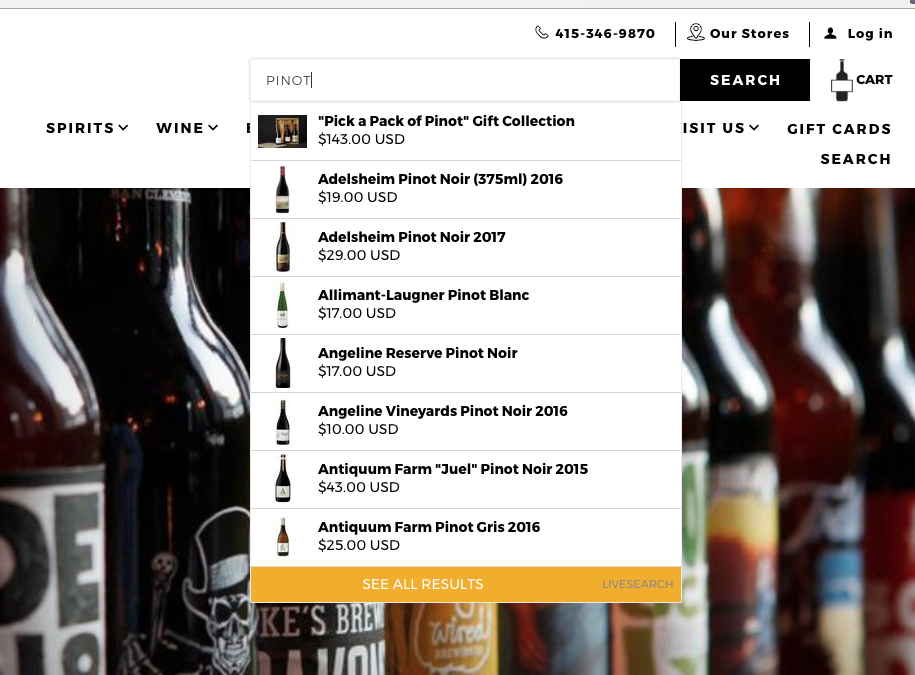This screenshot has height=675, width=915.
Task: Select the Adelsheim Pinot Noir (375ml) 2016 result
Action: coord(440,179)
